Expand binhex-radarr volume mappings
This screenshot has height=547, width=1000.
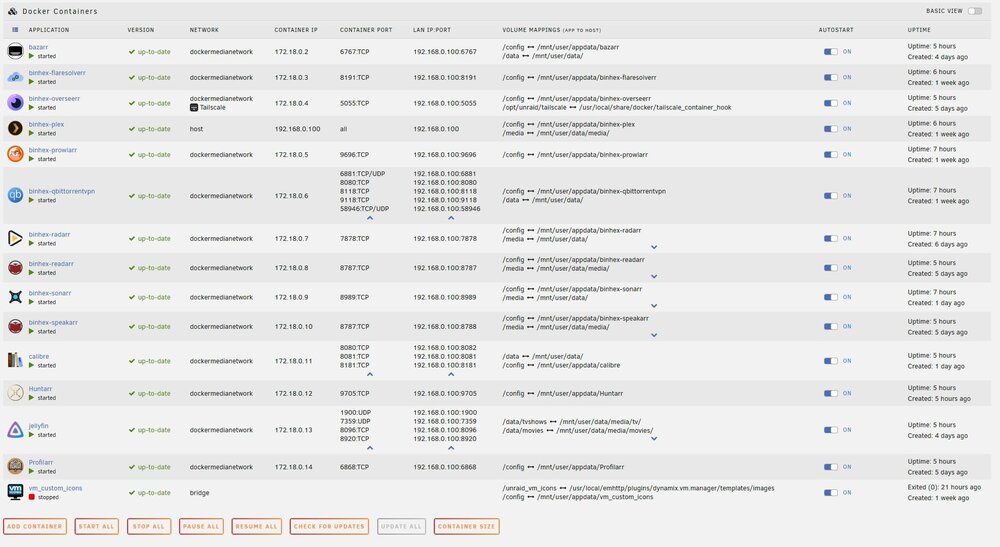pyautogui.click(x=654, y=247)
